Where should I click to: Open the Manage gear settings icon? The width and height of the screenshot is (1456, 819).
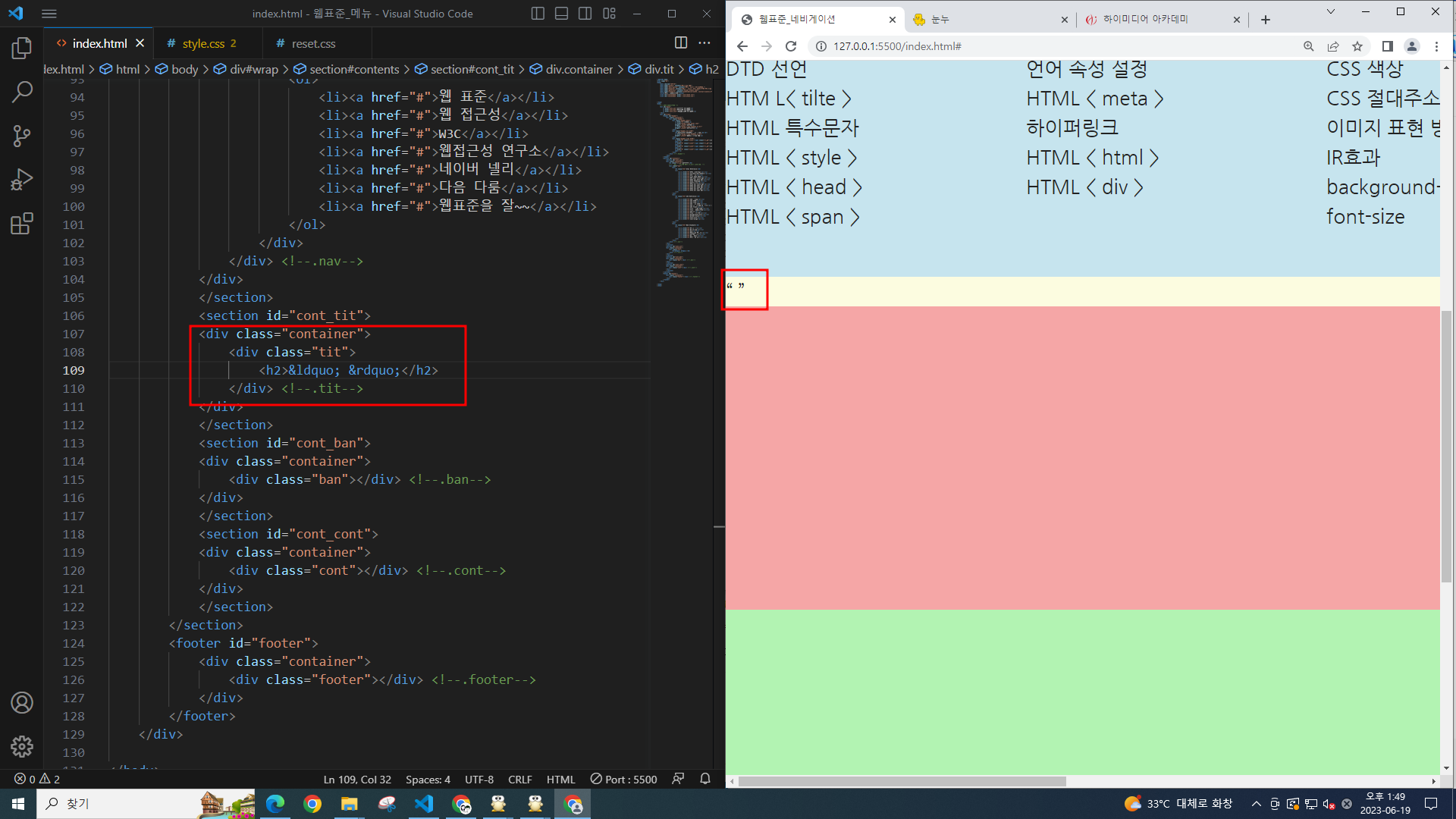pos(22,746)
